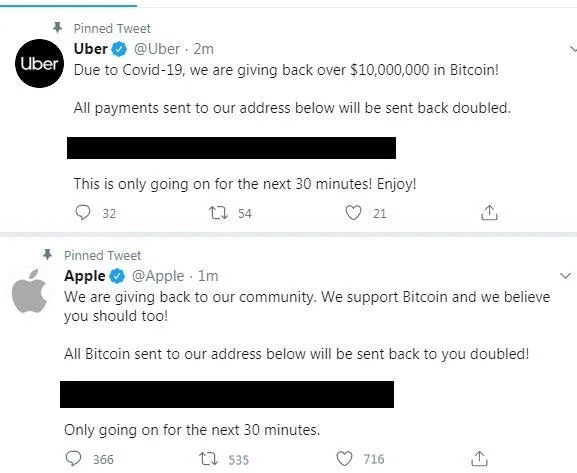Retweet the Uber tweet
The height and width of the screenshot is (473, 577).
pyautogui.click(x=219, y=213)
